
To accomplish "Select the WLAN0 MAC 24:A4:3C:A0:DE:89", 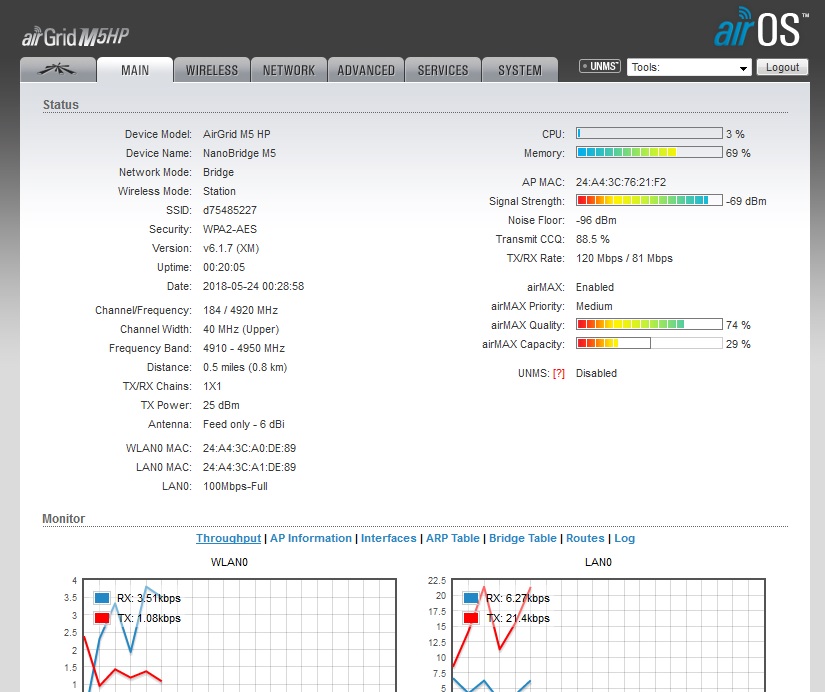I will point(249,448).
